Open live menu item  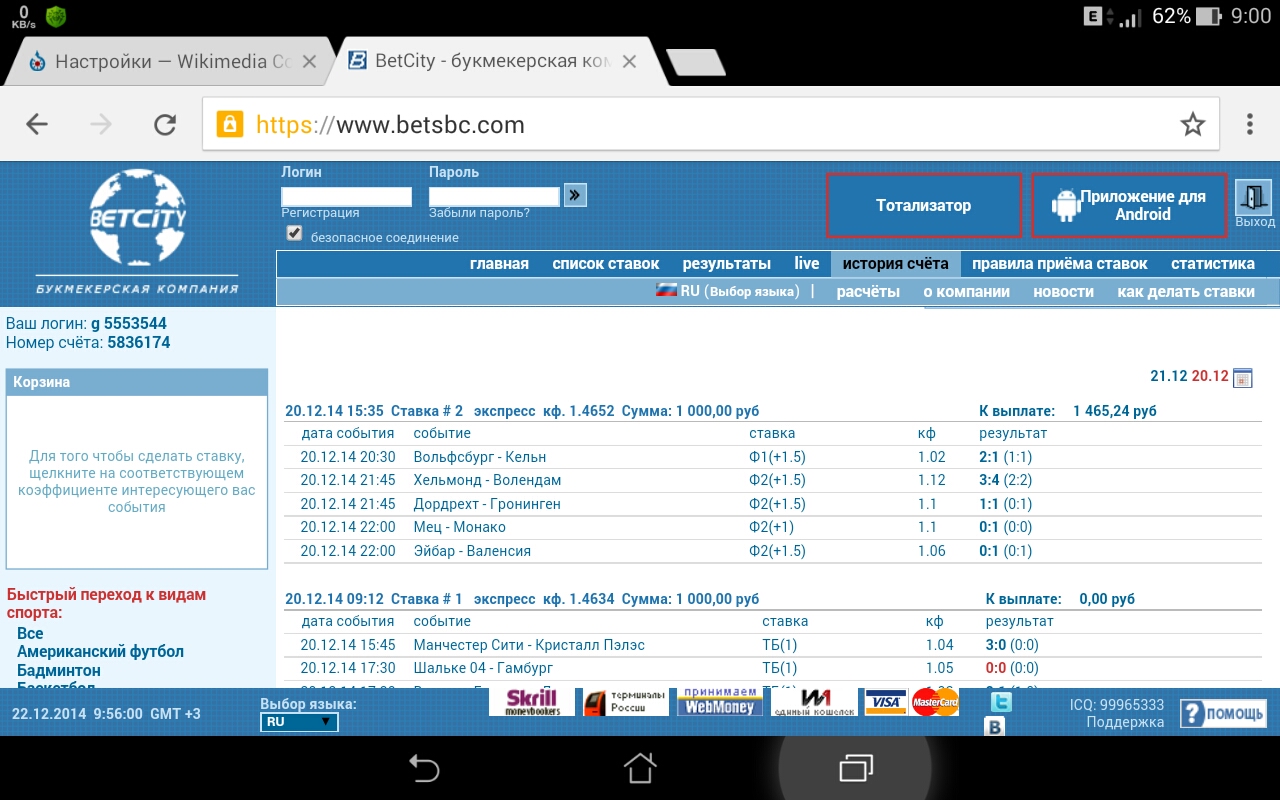[807, 264]
